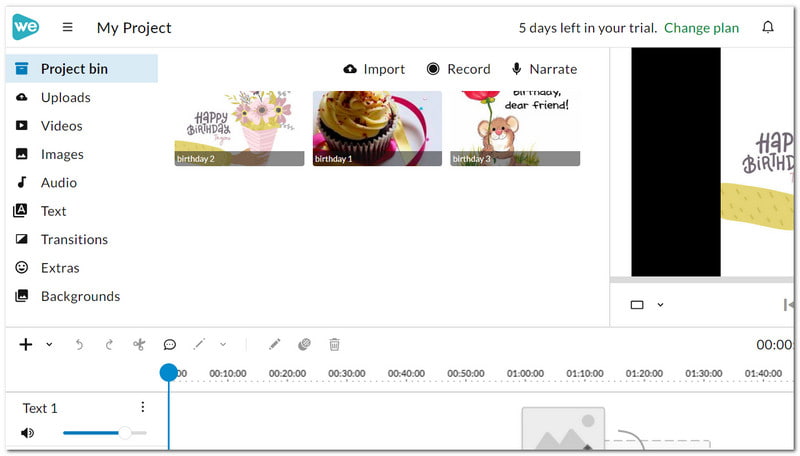This screenshot has height=456, width=800.
Task: Click the Record button
Action: (x=458, y=69)
